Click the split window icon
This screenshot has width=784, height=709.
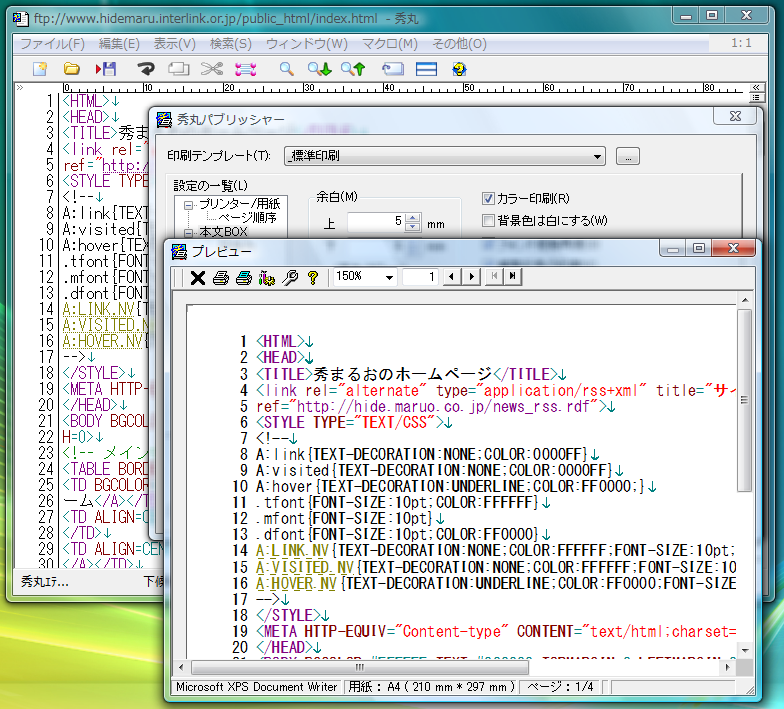coord(426,69)
